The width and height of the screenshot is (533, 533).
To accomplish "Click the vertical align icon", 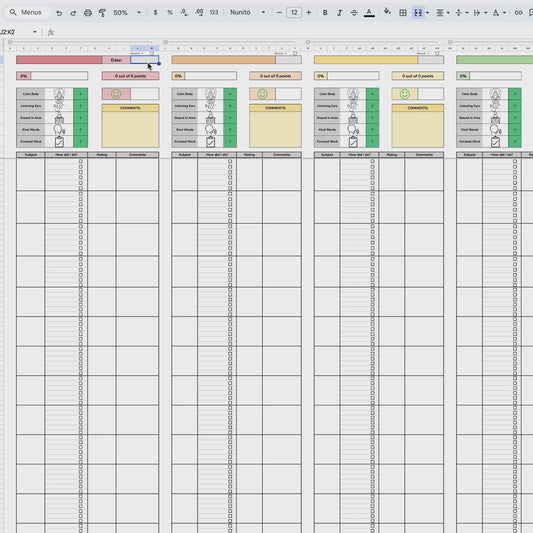I will coord(459,13).
